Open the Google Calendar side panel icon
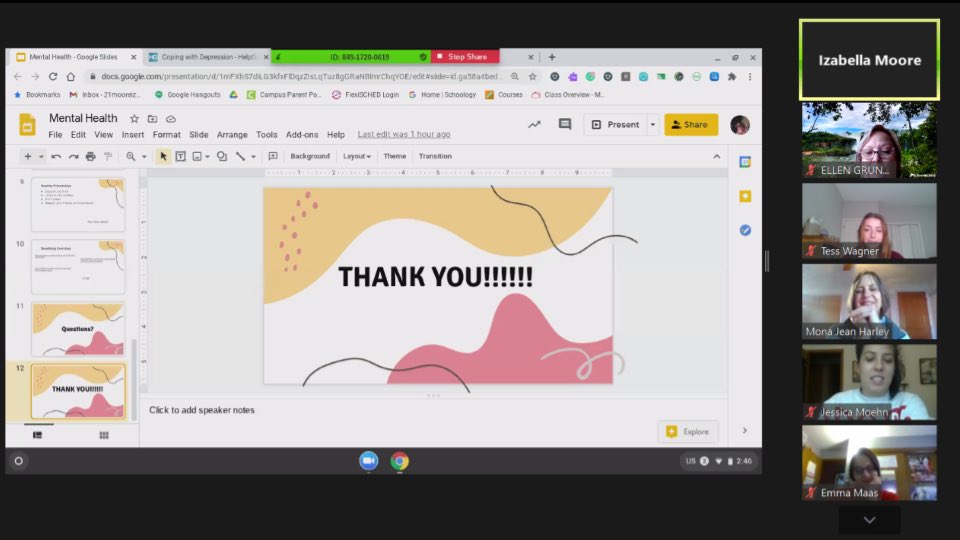Viewport: 960px width, 540px height. tap(745, 162)
